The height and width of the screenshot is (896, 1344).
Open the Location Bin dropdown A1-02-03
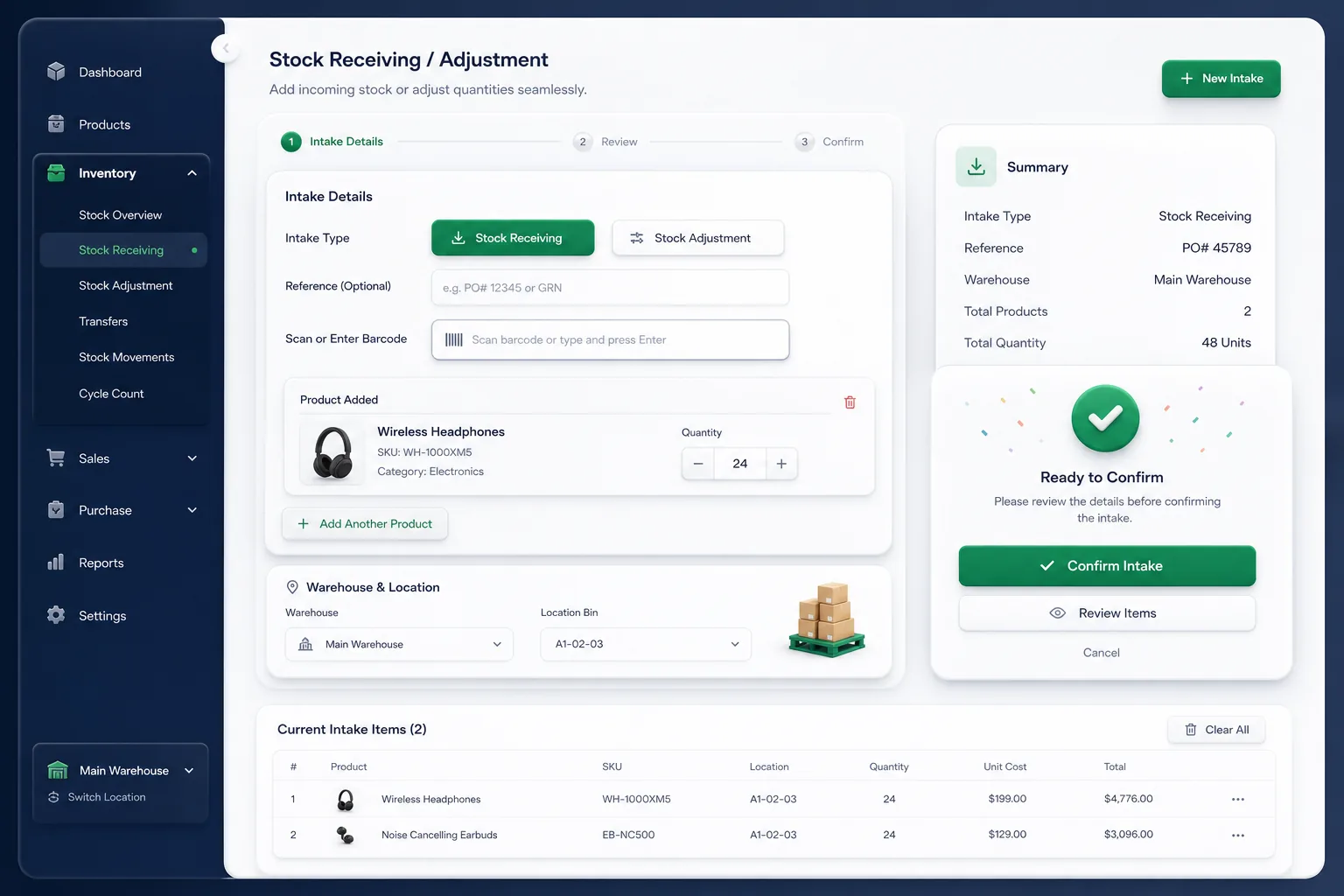coord(646,644)
